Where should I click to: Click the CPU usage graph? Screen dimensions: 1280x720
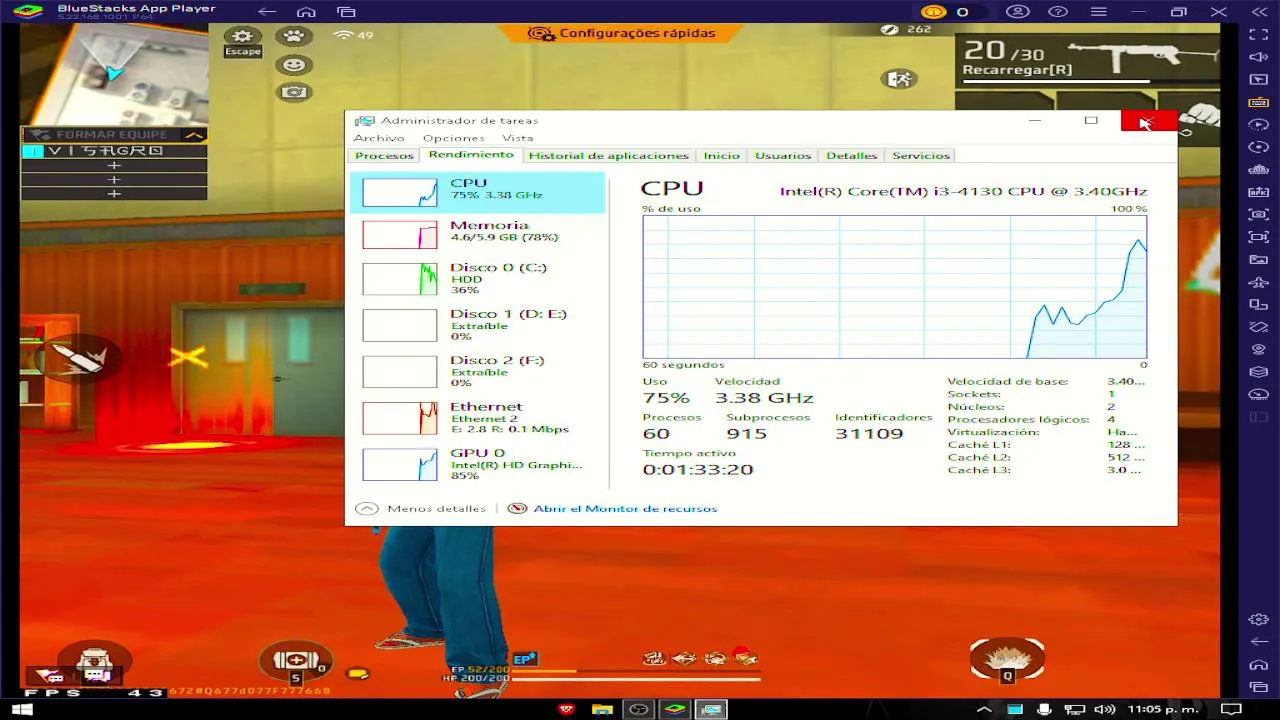[894, 286]
